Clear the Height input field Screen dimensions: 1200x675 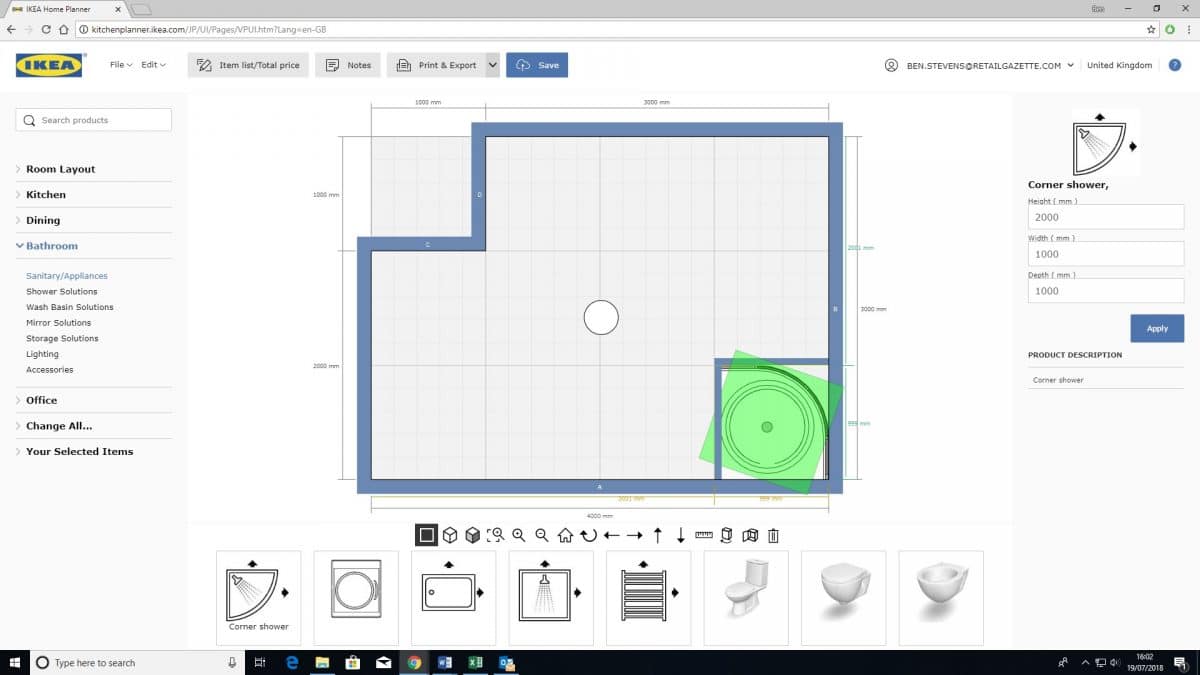point(1105,217)
